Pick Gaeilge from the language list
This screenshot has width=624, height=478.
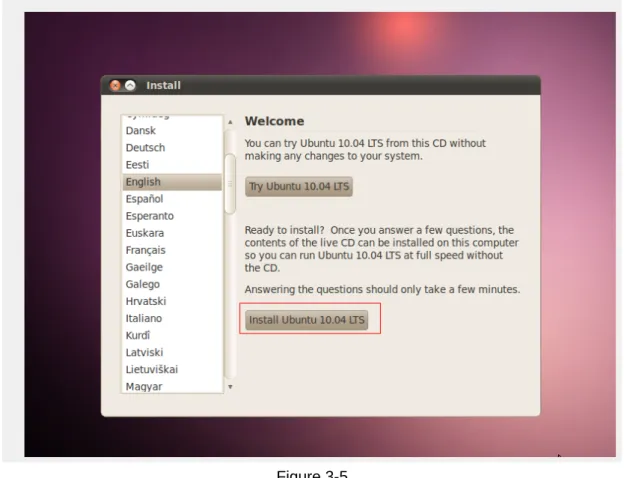tap(172, 267)
